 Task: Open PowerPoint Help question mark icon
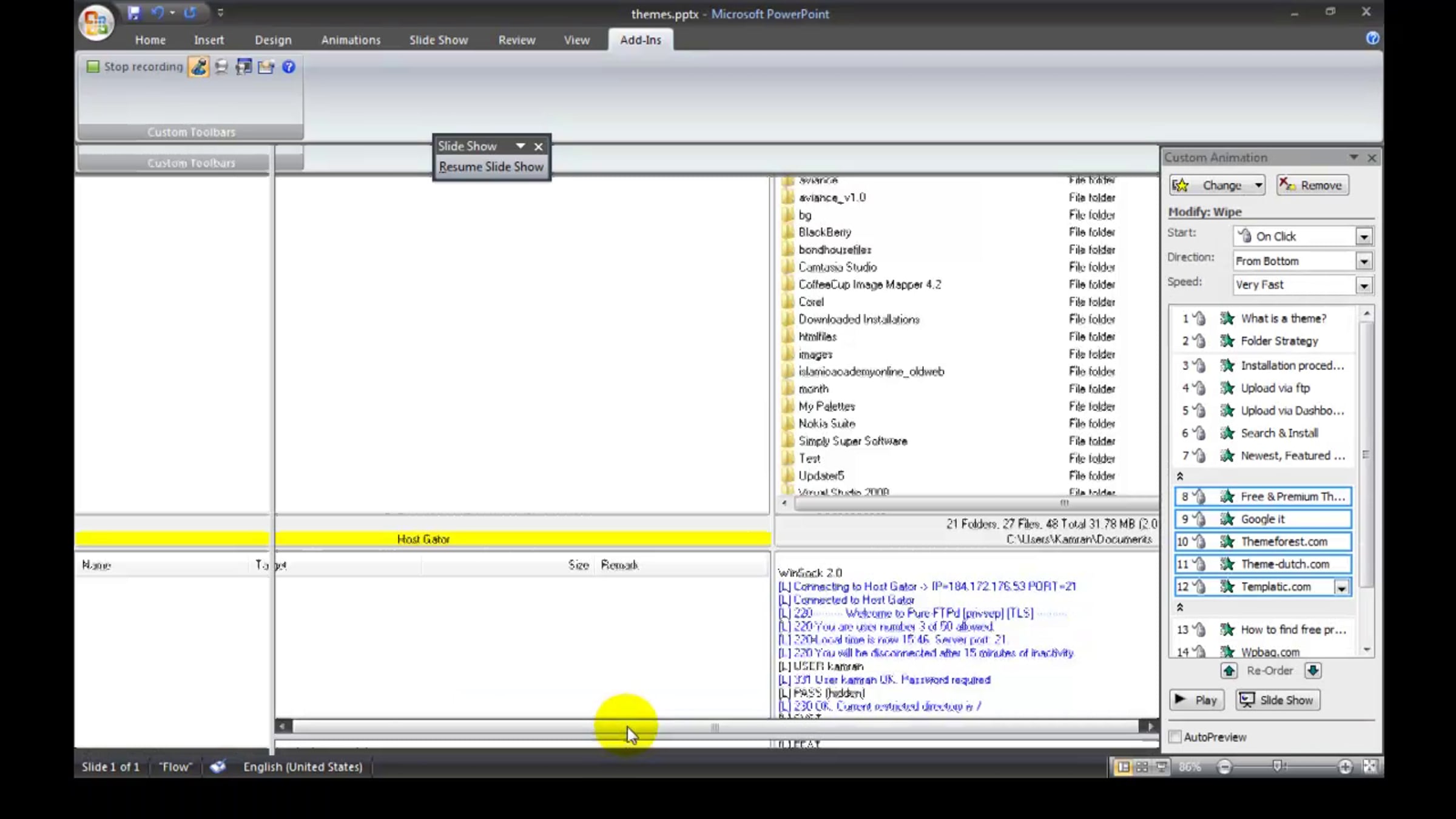1372,38
